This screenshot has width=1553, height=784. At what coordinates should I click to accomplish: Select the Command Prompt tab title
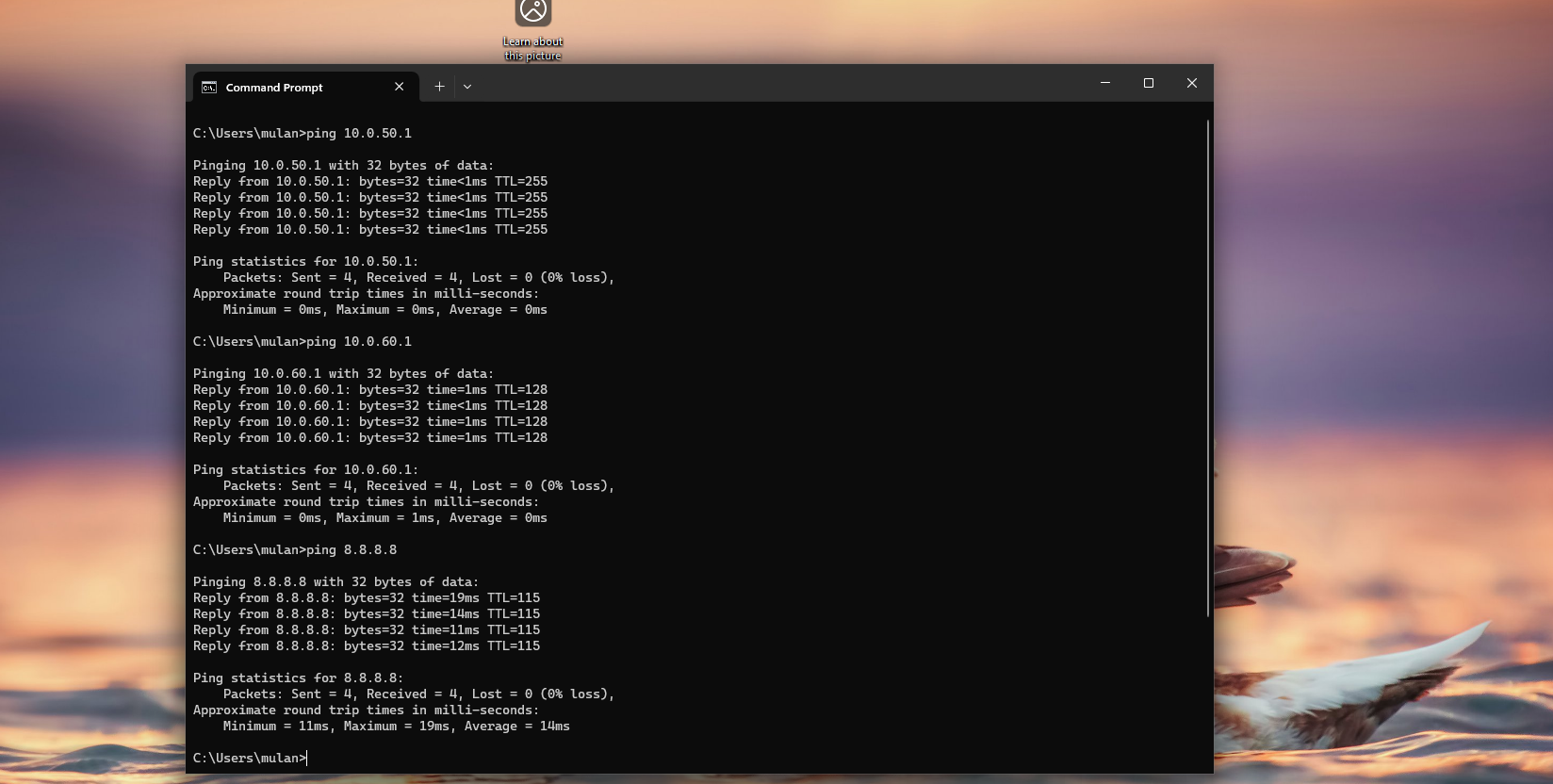tap(274, 88)
